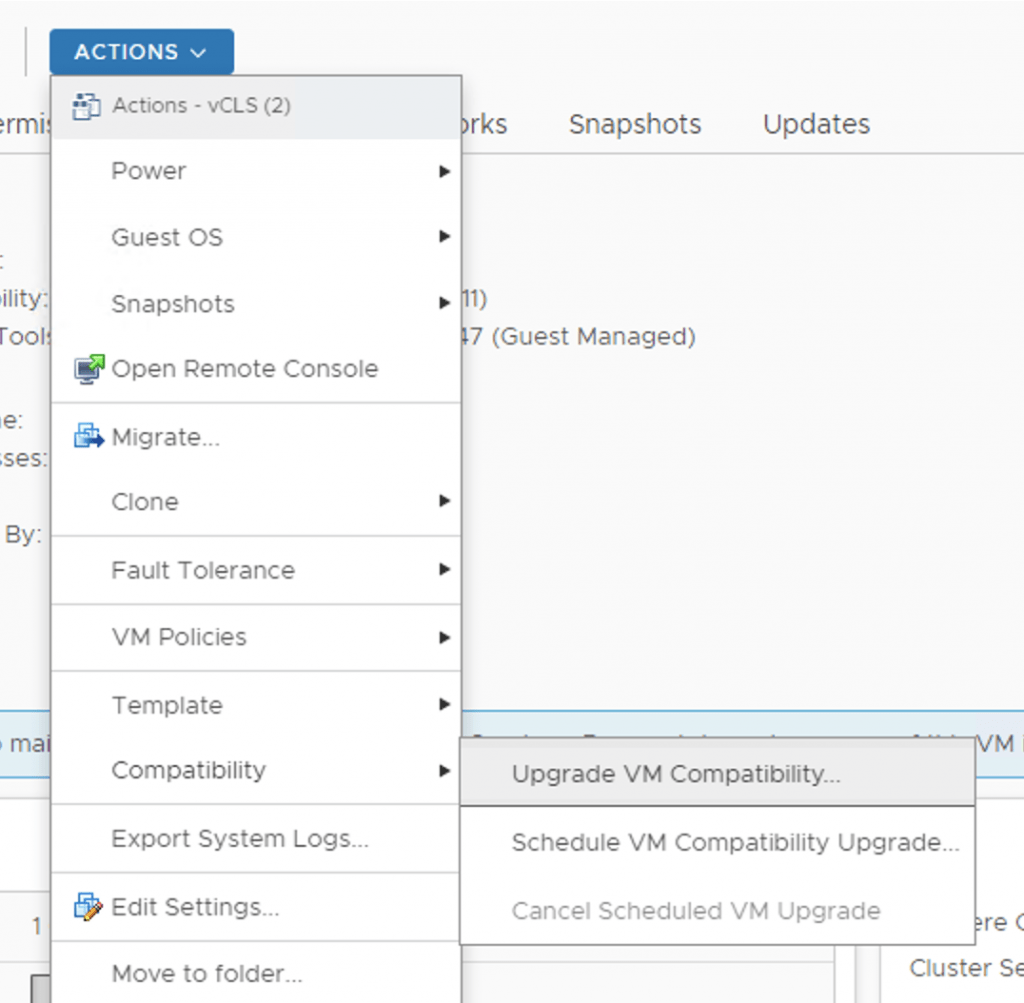Expand the Guest OS submenu
This screenshot has width=1024, height=1003.
167,238
